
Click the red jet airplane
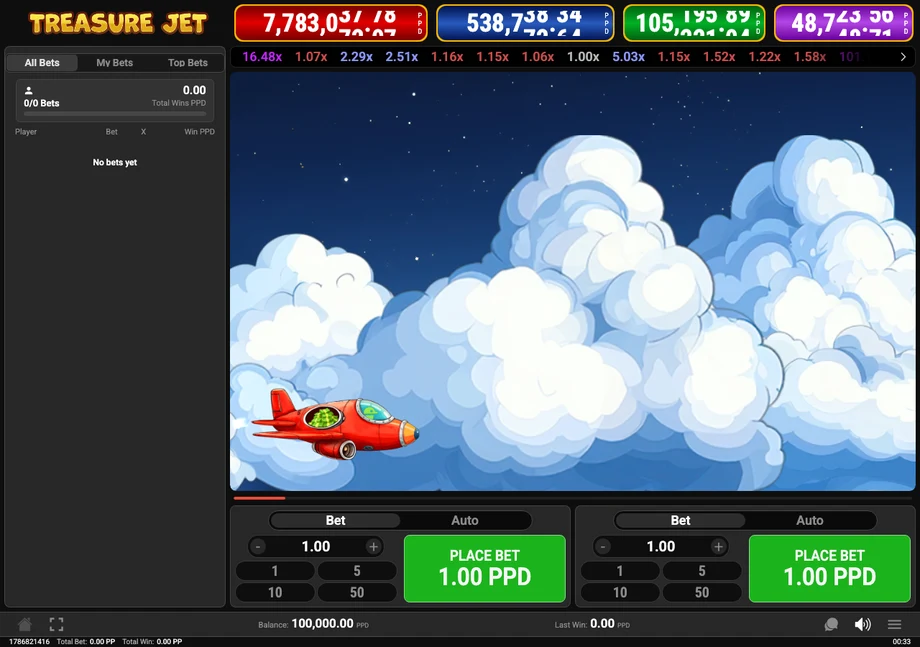(335, 424)
